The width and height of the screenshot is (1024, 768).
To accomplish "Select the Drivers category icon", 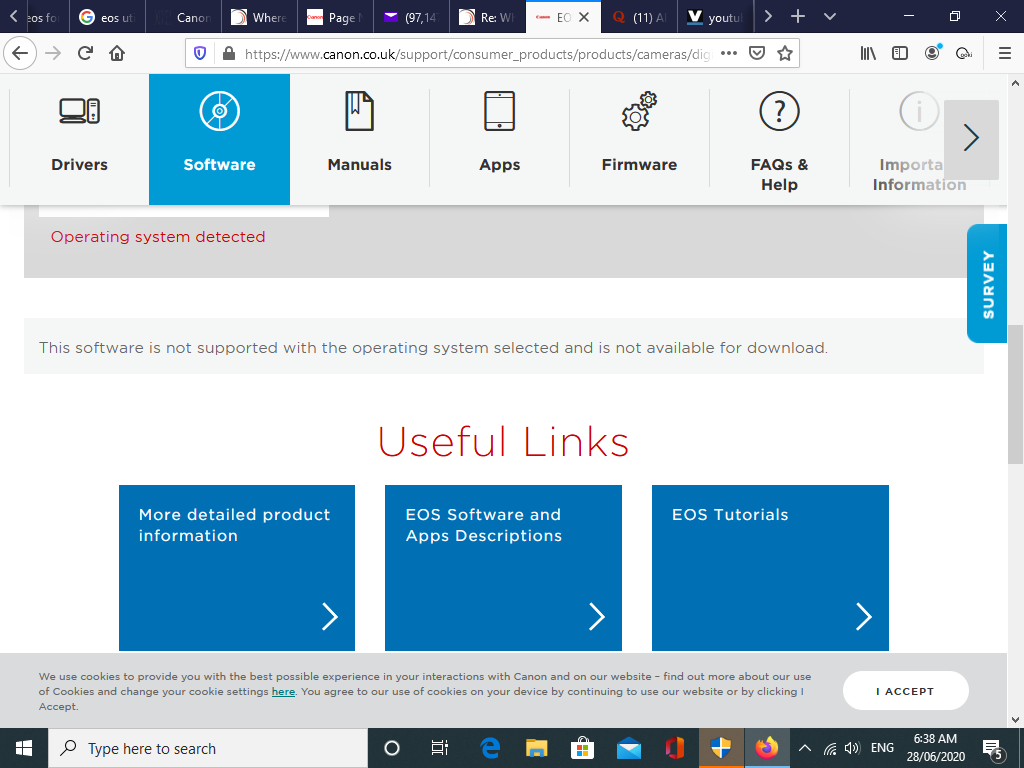I will 79,111.
